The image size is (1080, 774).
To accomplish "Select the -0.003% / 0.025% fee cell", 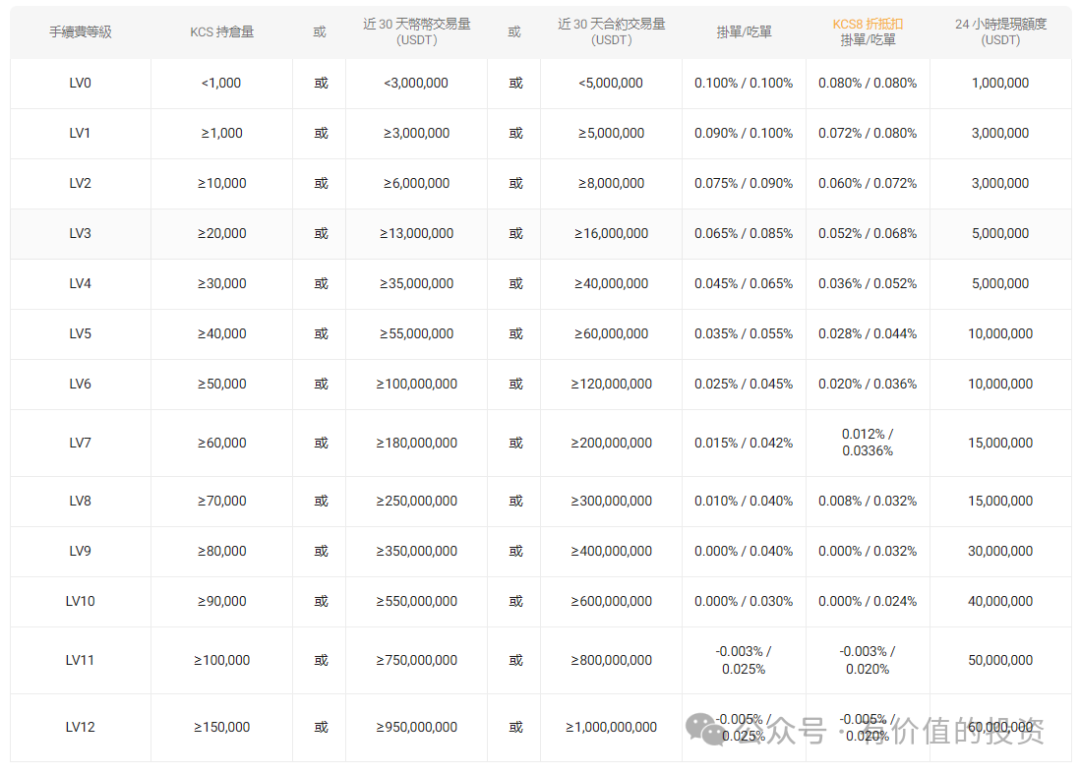I will point(744,660).
